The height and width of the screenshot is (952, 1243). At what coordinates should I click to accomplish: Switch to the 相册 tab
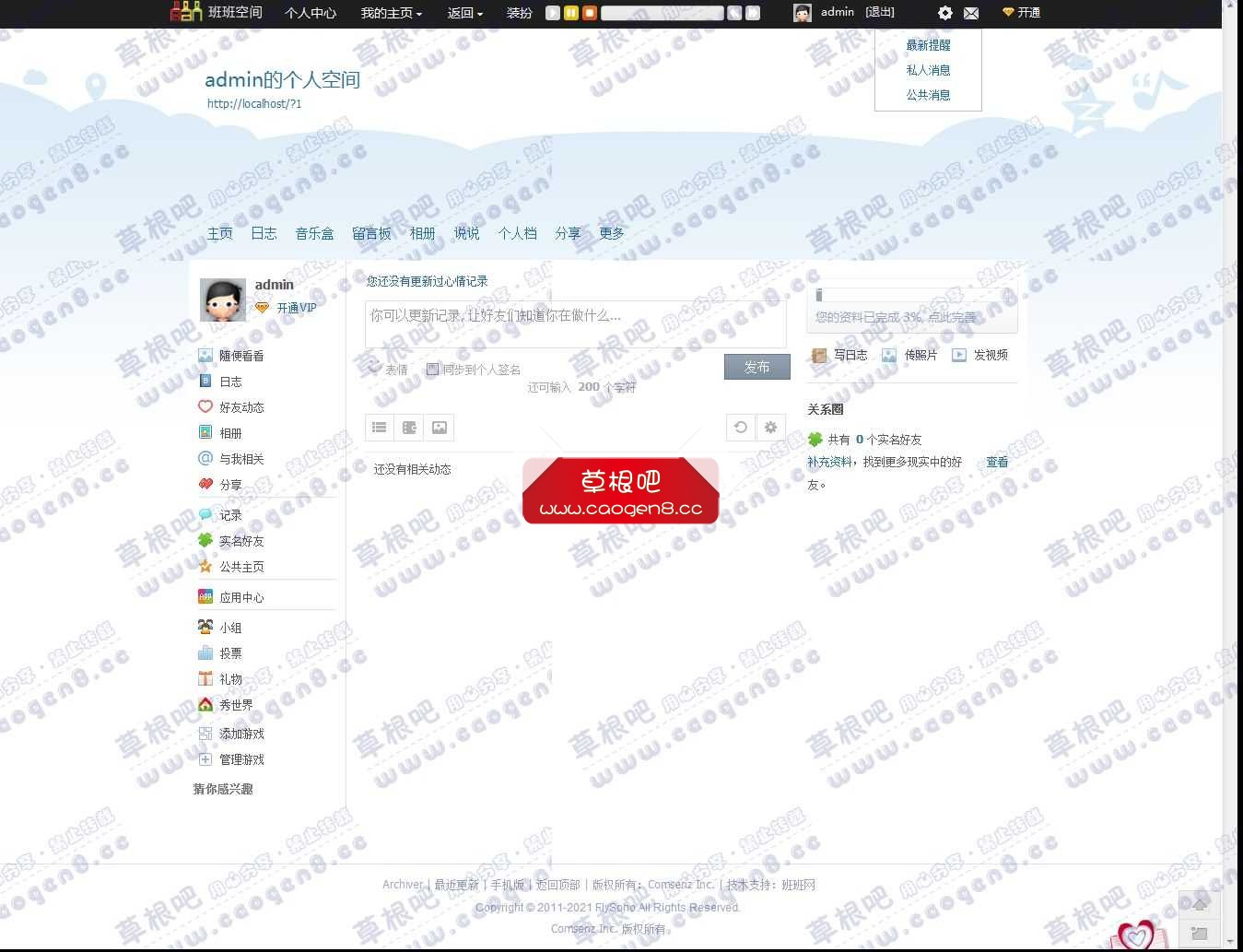tap(422, 233)
